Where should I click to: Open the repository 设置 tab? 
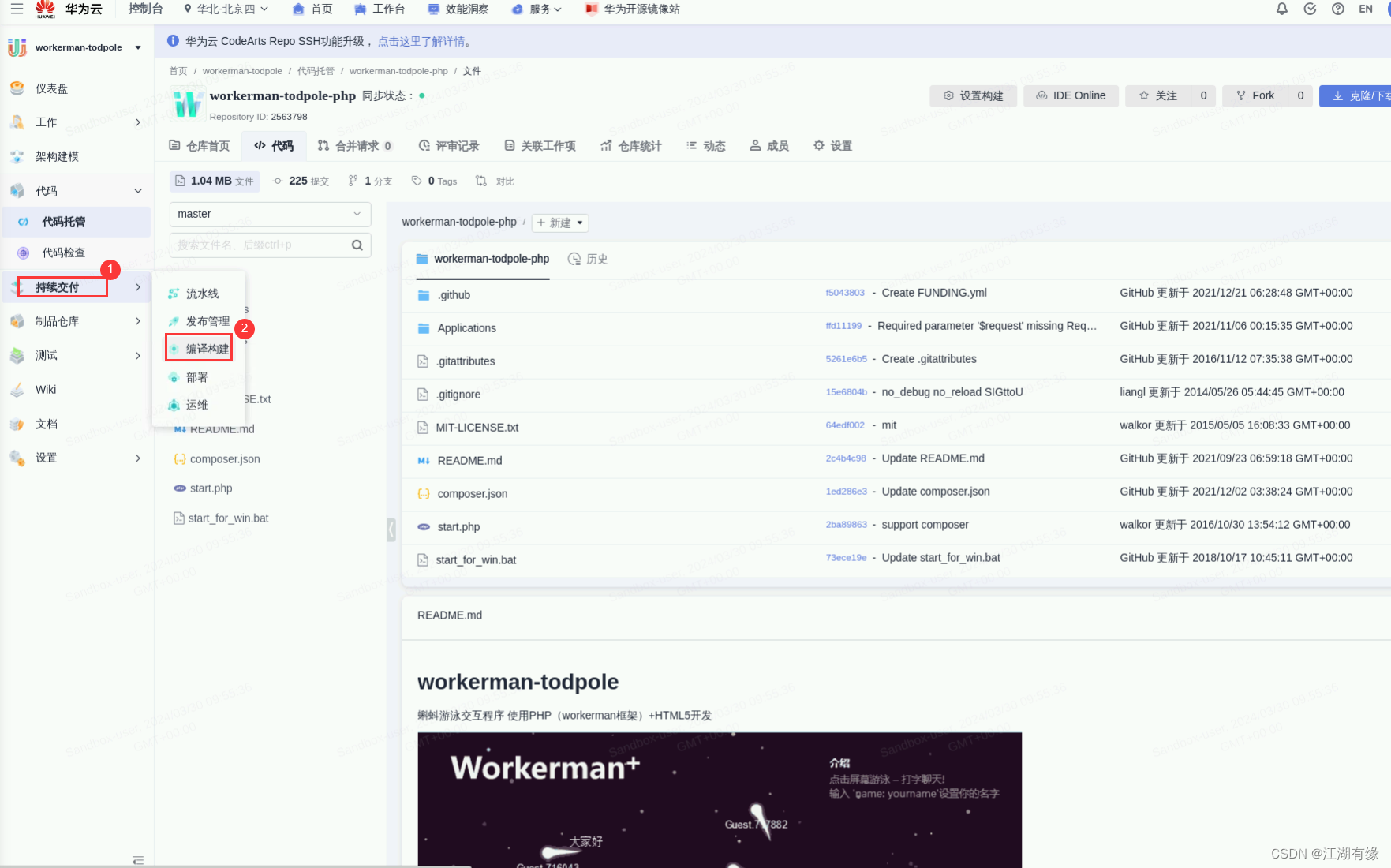pyautogui.click(x=832, y=146)
